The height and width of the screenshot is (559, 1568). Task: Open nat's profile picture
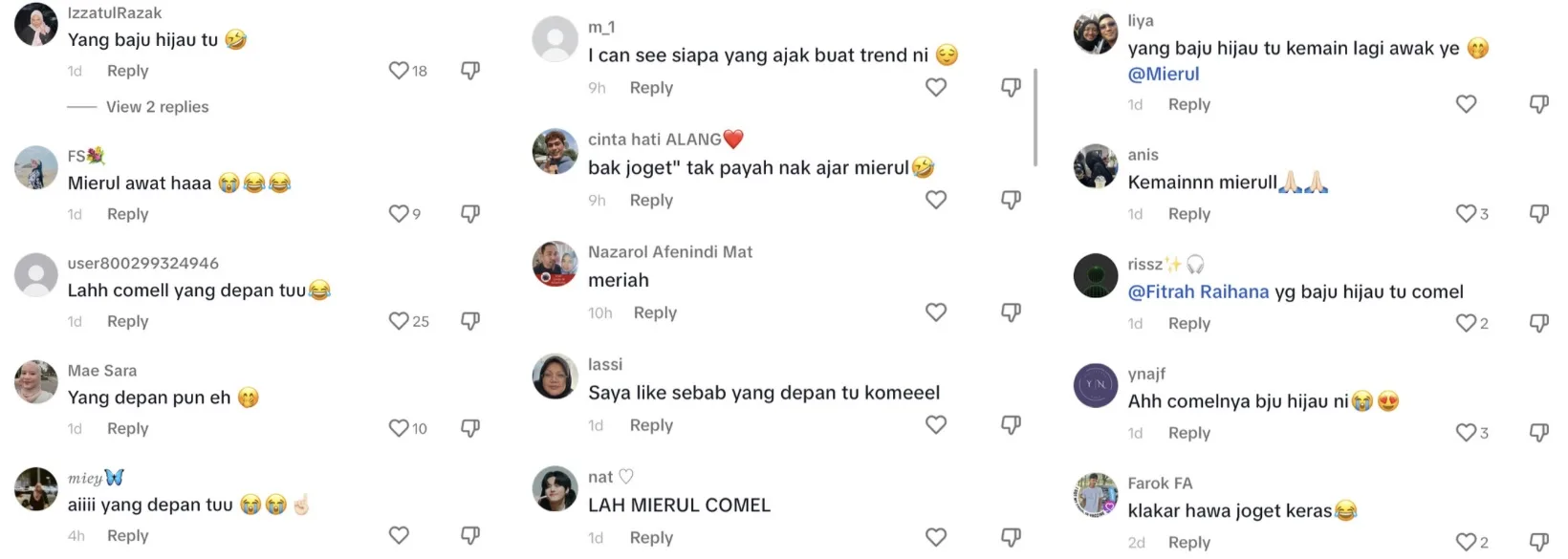pos(555,489)
